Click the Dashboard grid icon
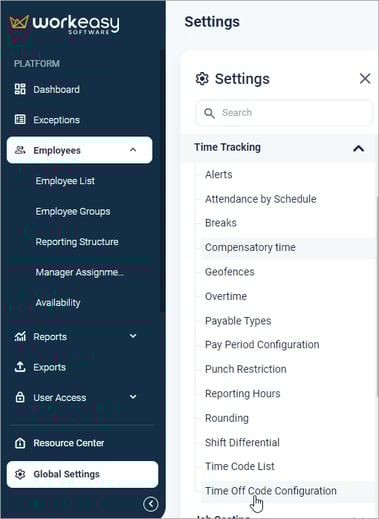Screen dimensions: 379x519 [x=20, y=89]
